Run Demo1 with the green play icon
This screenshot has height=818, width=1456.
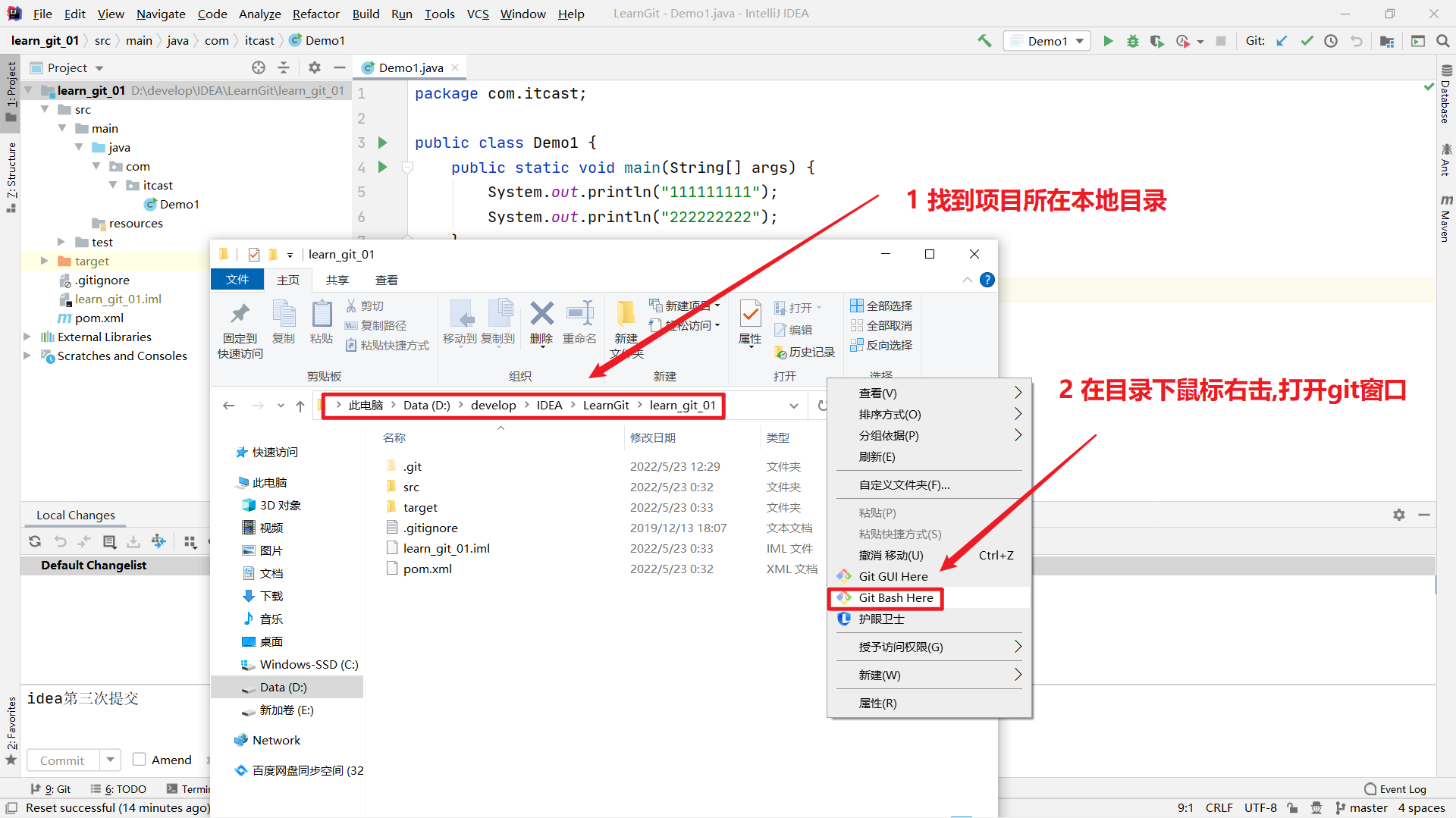pos(1108,41)
